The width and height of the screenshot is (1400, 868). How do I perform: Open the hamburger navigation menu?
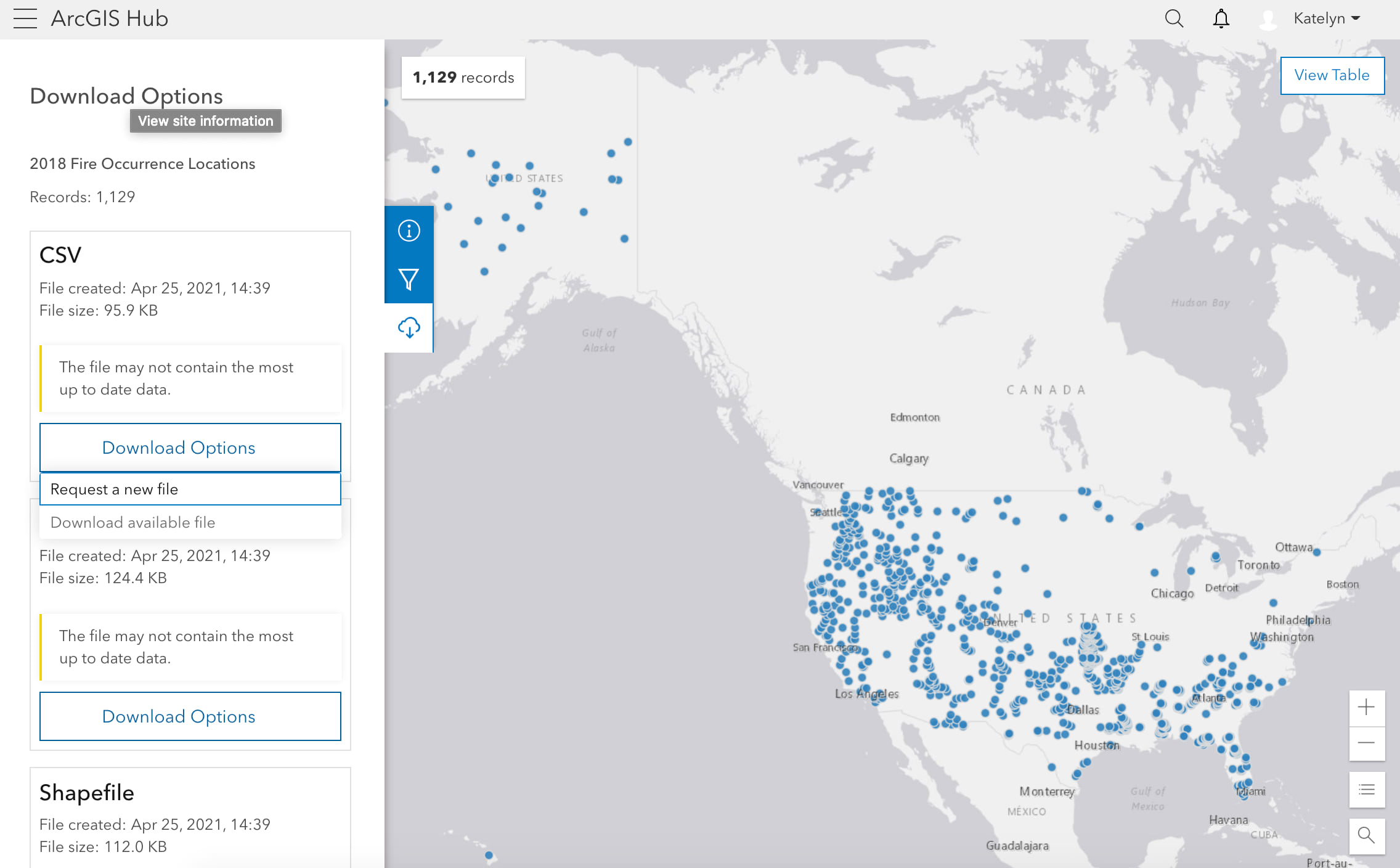coord(25,18)
